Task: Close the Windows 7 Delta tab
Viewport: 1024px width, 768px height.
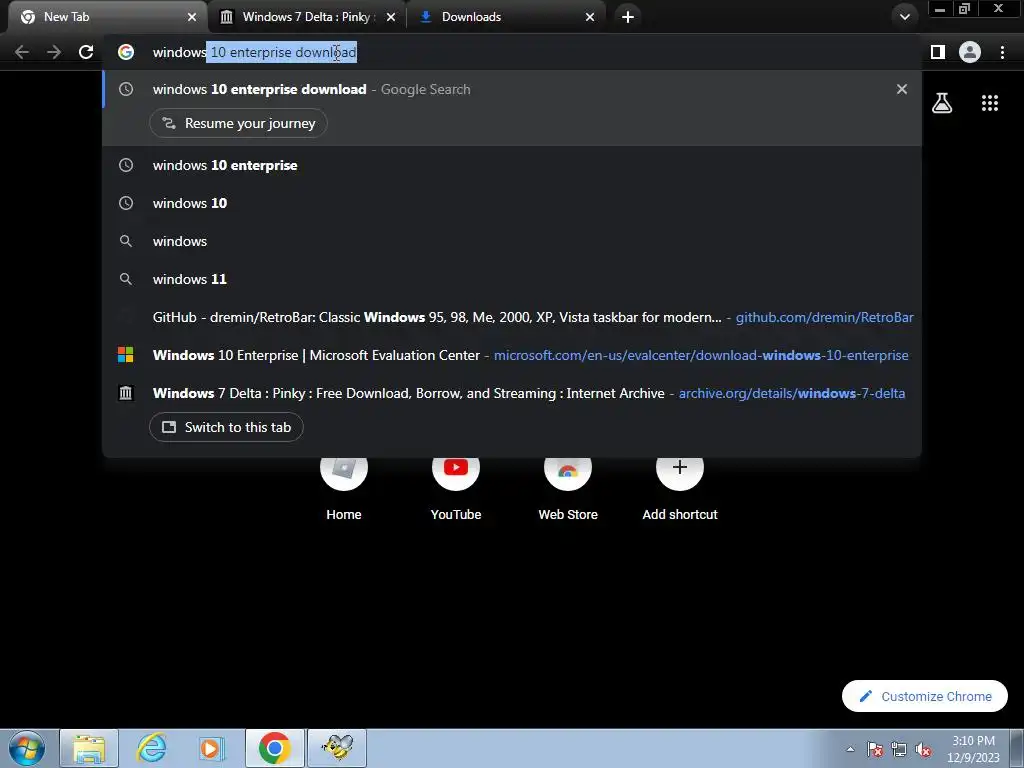Action: [x=391, y=17]
